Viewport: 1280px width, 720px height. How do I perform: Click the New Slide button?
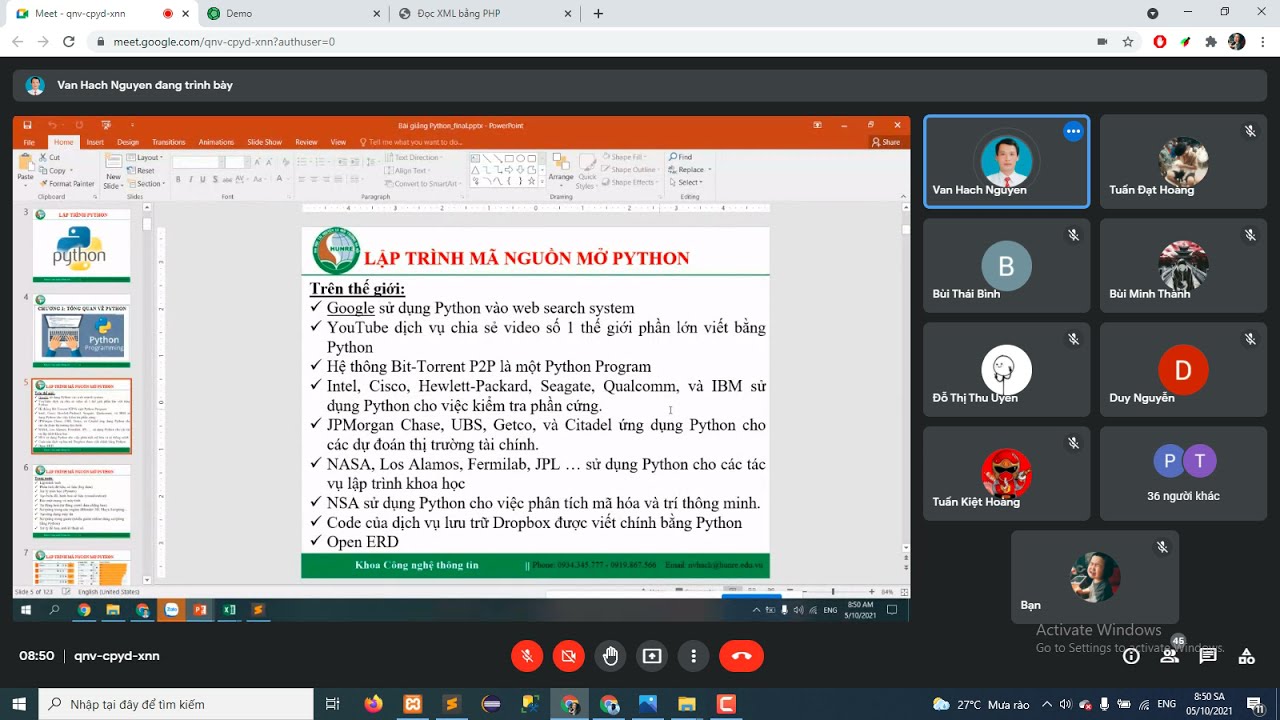(x=113, y=172)
